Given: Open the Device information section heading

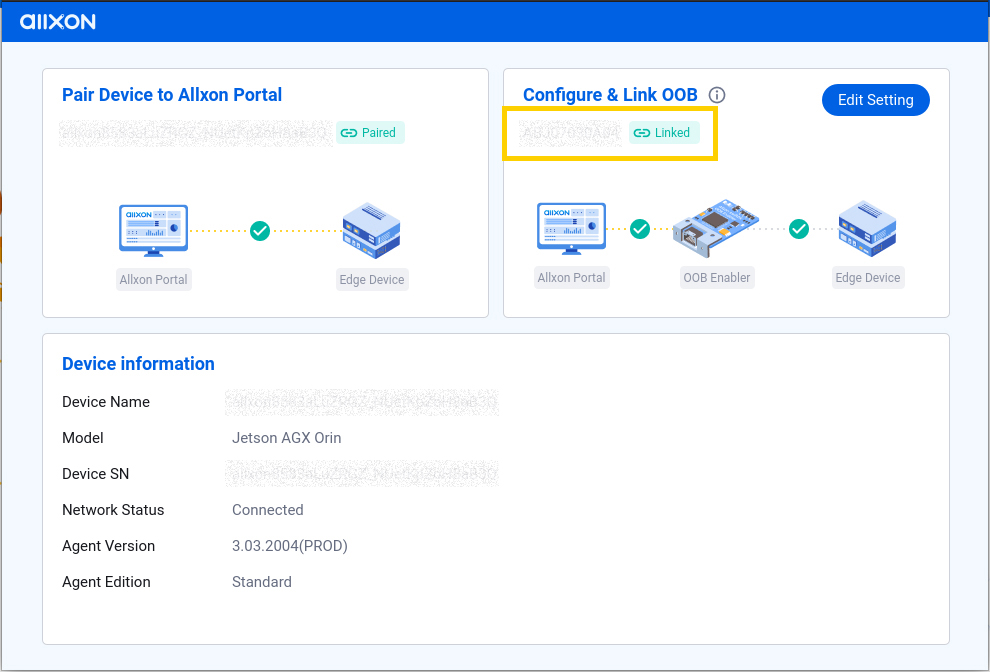Looking at the screenshot, I should point(138,364).
